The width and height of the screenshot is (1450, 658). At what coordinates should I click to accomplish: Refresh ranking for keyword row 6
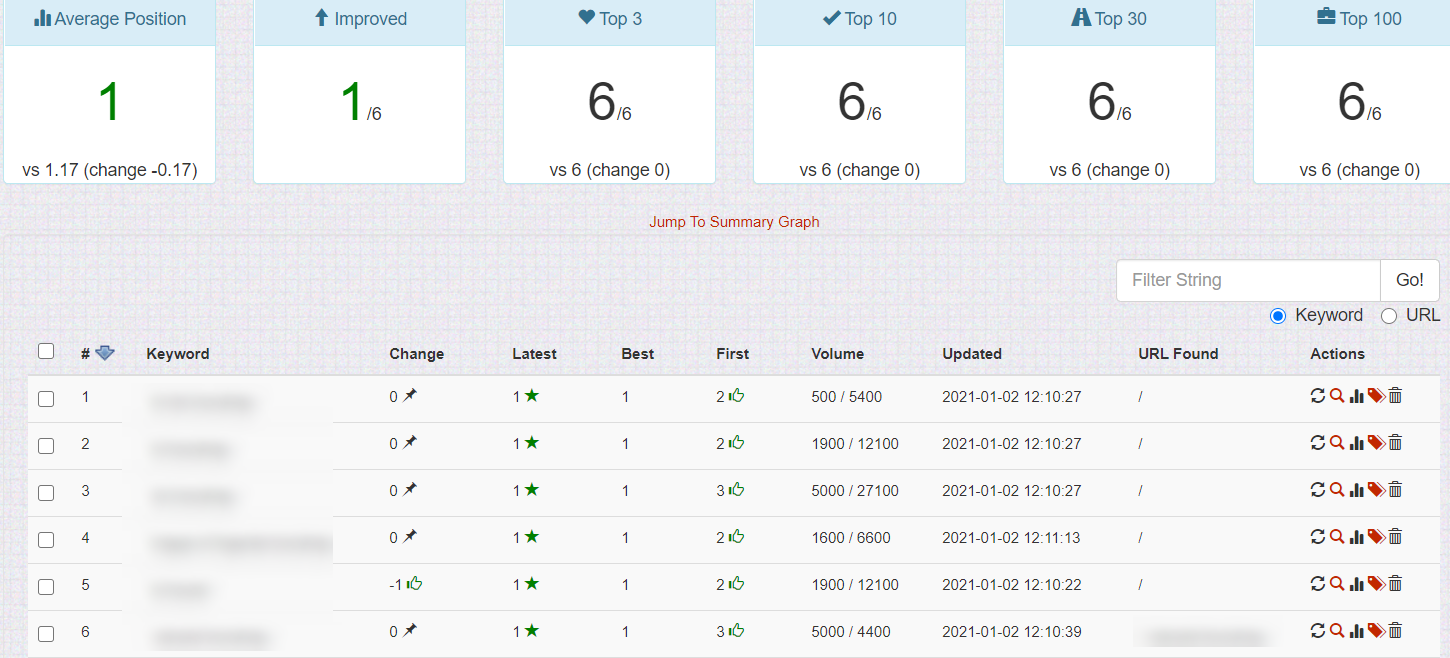pos(1318,631)
